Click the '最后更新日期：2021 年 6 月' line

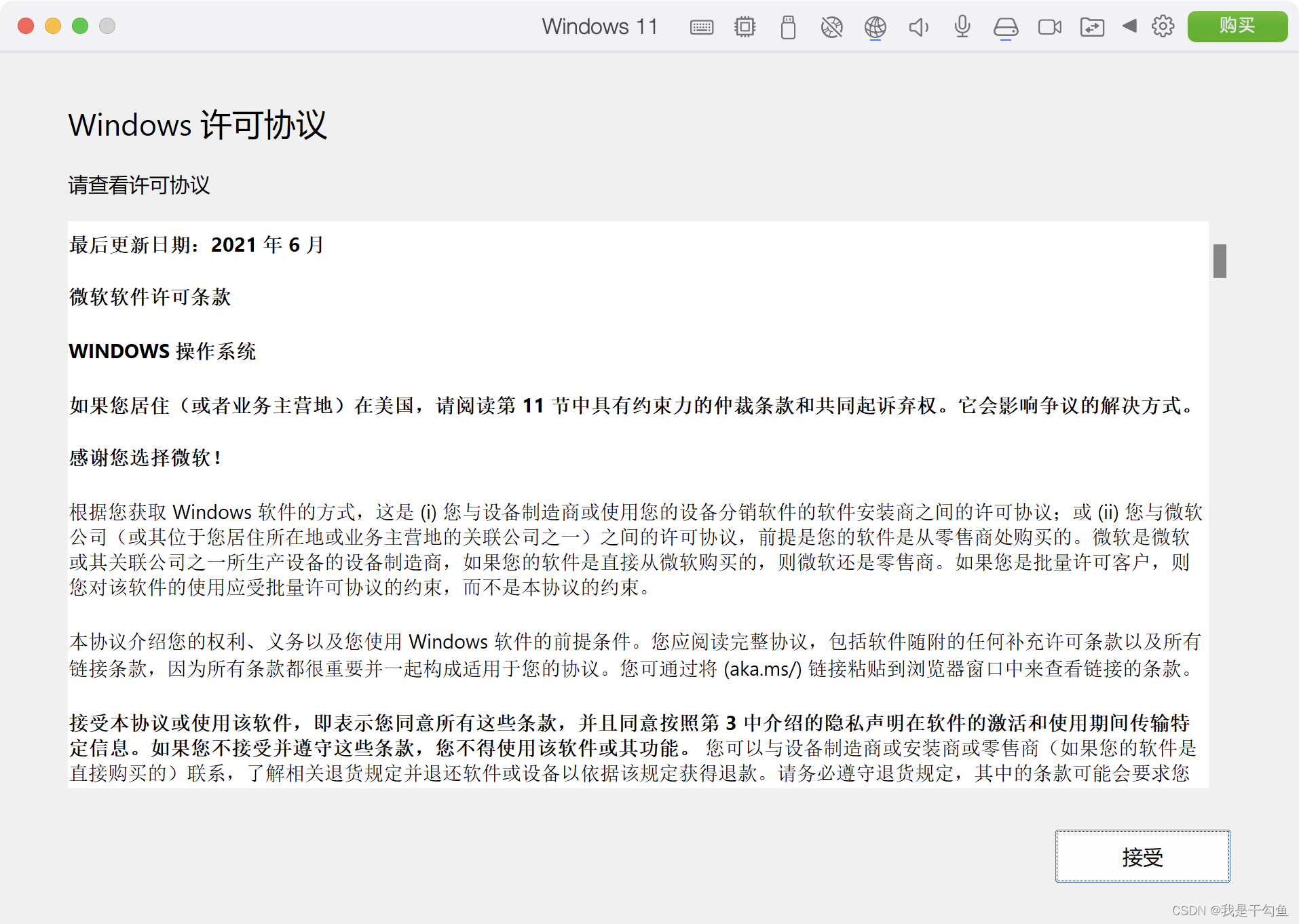tap(197, 245)
